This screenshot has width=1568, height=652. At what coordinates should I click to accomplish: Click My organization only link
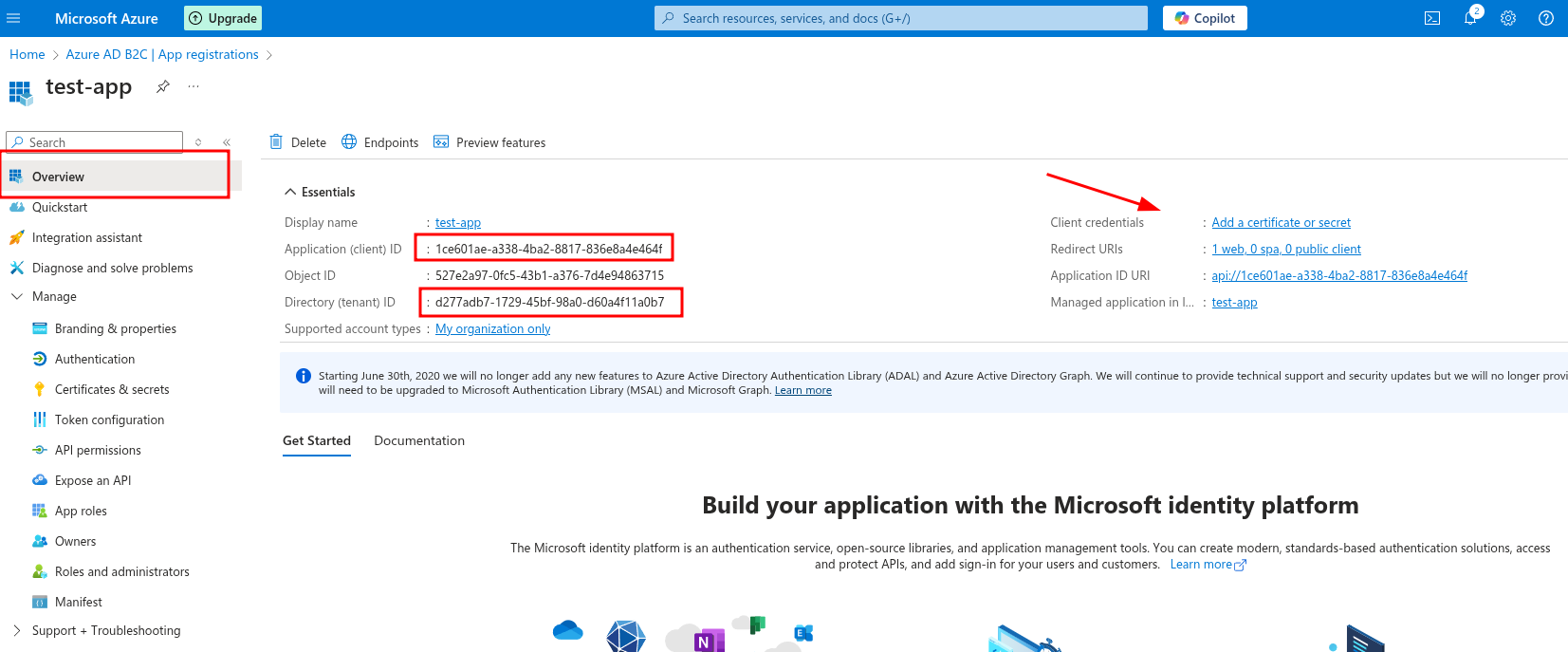tap(492, 329)
